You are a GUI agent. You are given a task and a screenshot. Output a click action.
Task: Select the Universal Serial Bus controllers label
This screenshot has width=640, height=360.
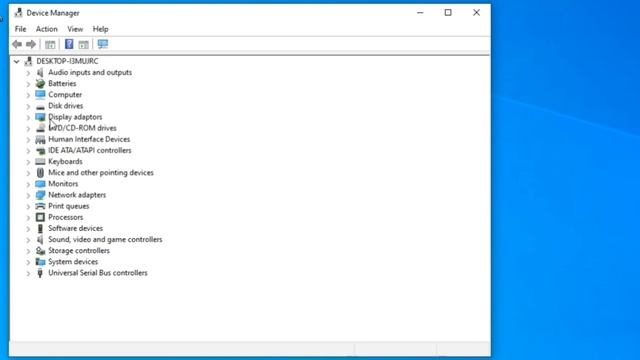tap(98, 273)
